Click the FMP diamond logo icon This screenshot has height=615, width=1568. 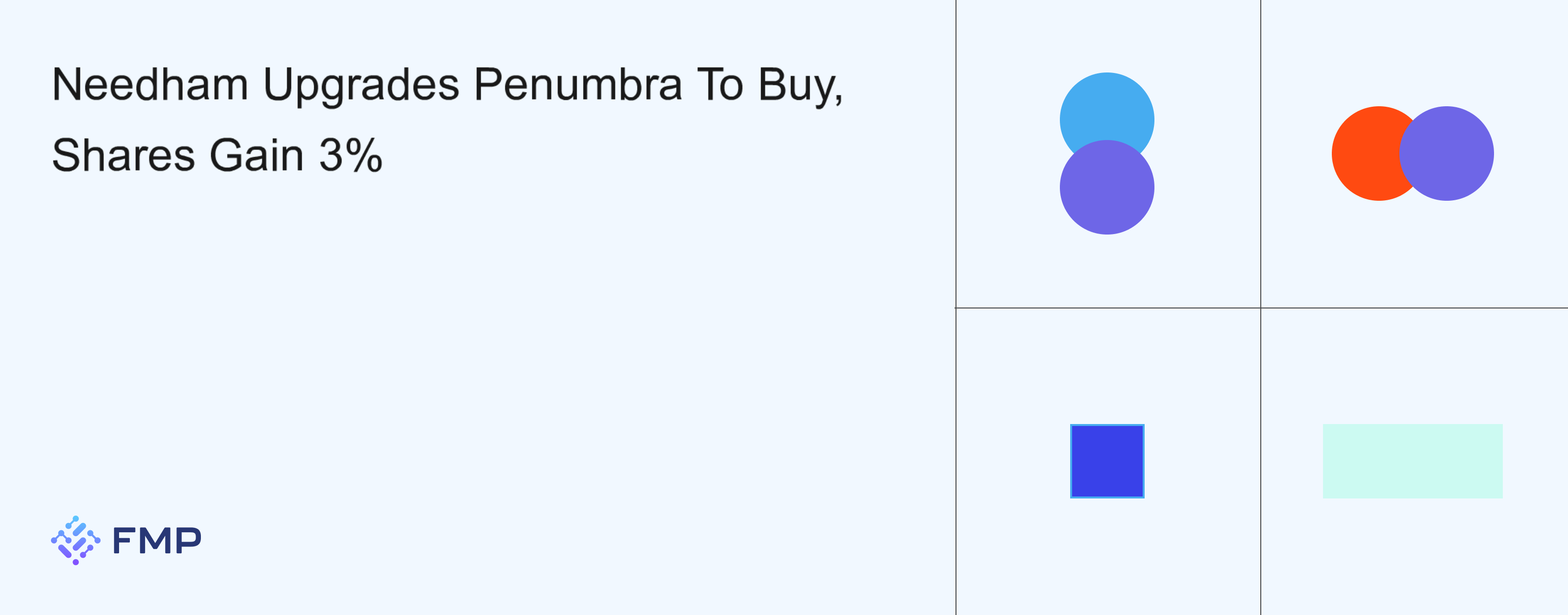75,540
